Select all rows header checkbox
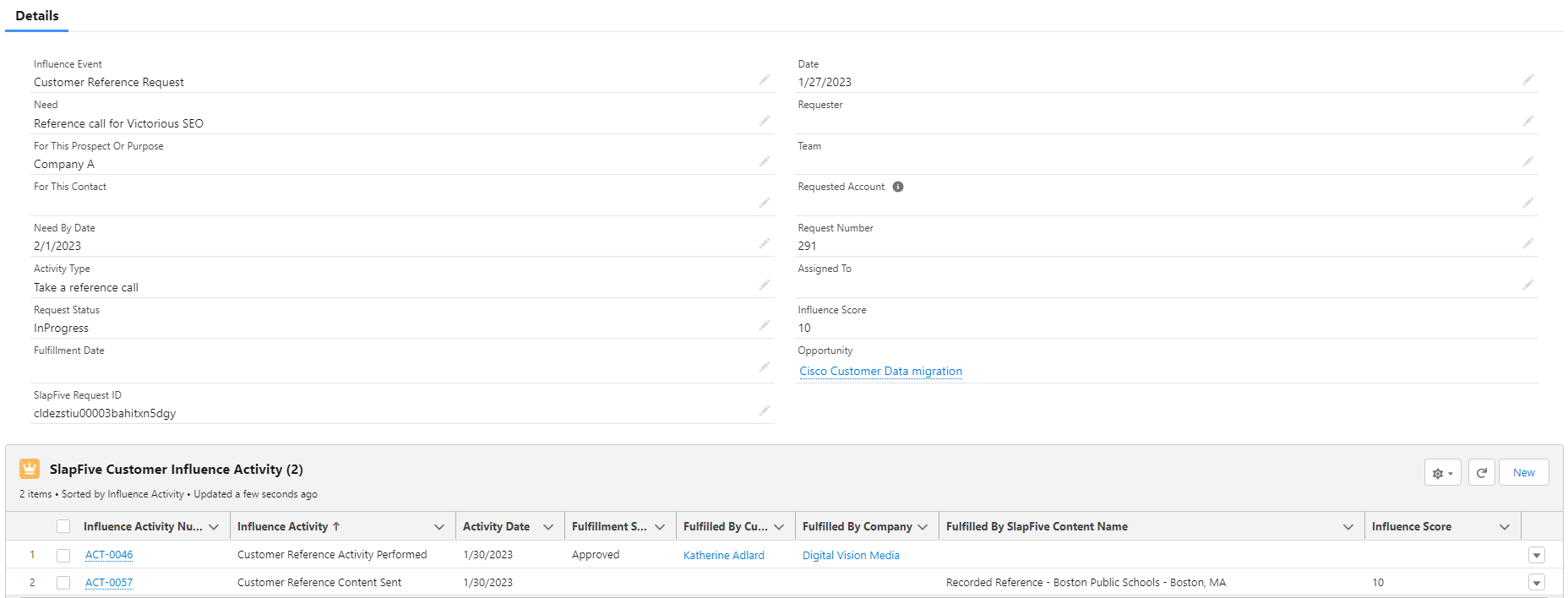The image size is (1568, 598). coord(63,526)
